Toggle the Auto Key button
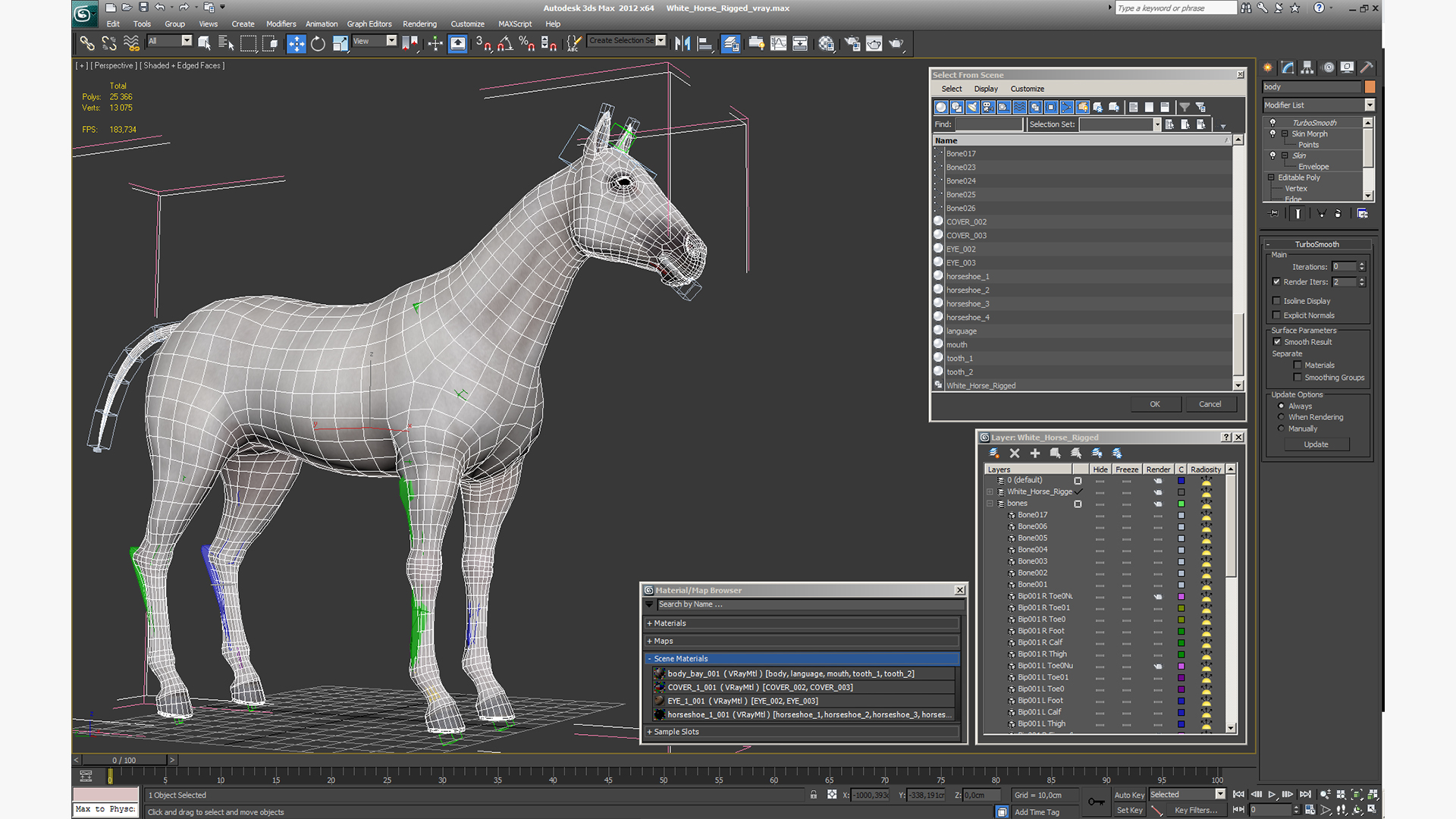This screenshot has width=1456, height=819. pos(1129,795)
